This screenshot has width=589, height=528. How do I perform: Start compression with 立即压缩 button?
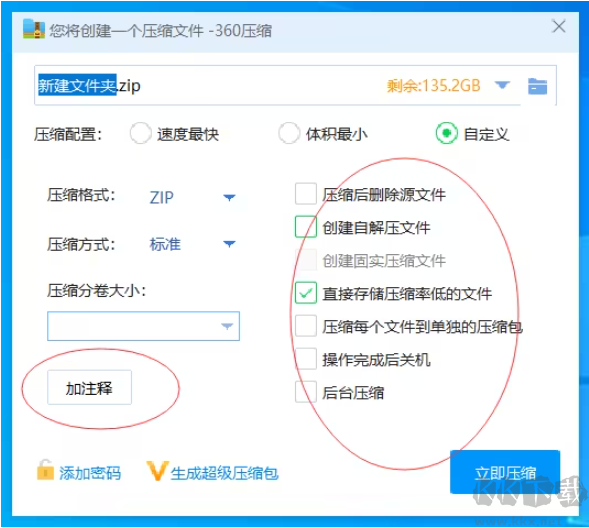(x=505, y=472)
